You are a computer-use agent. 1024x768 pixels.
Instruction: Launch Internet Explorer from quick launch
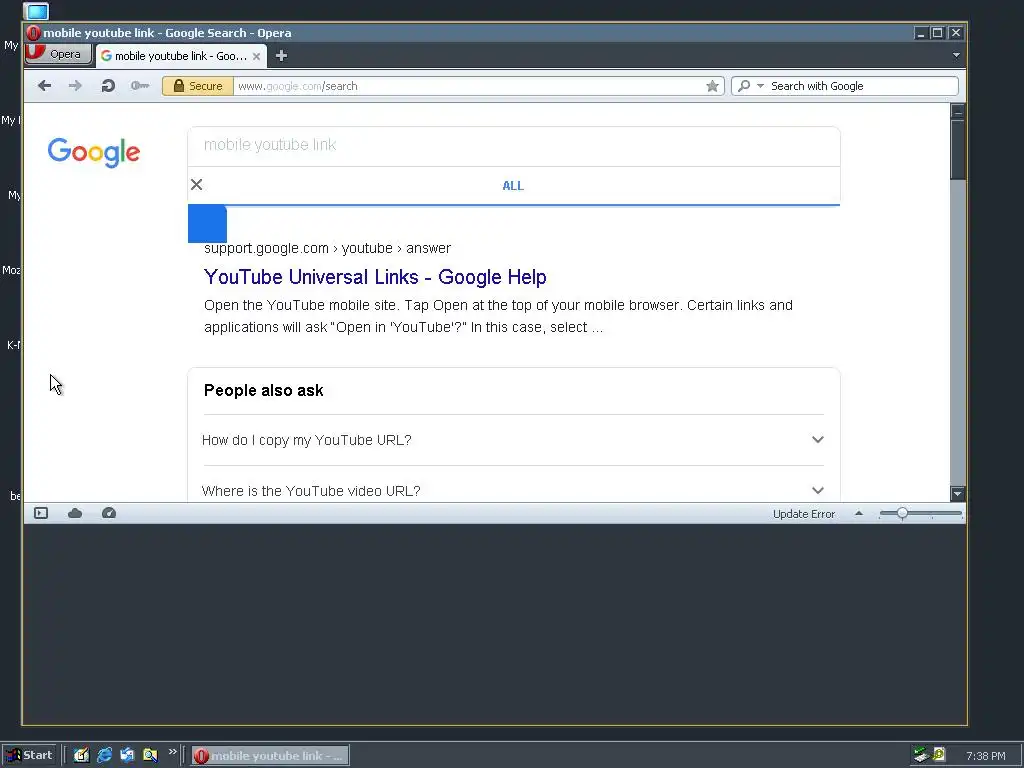point(104,756)
